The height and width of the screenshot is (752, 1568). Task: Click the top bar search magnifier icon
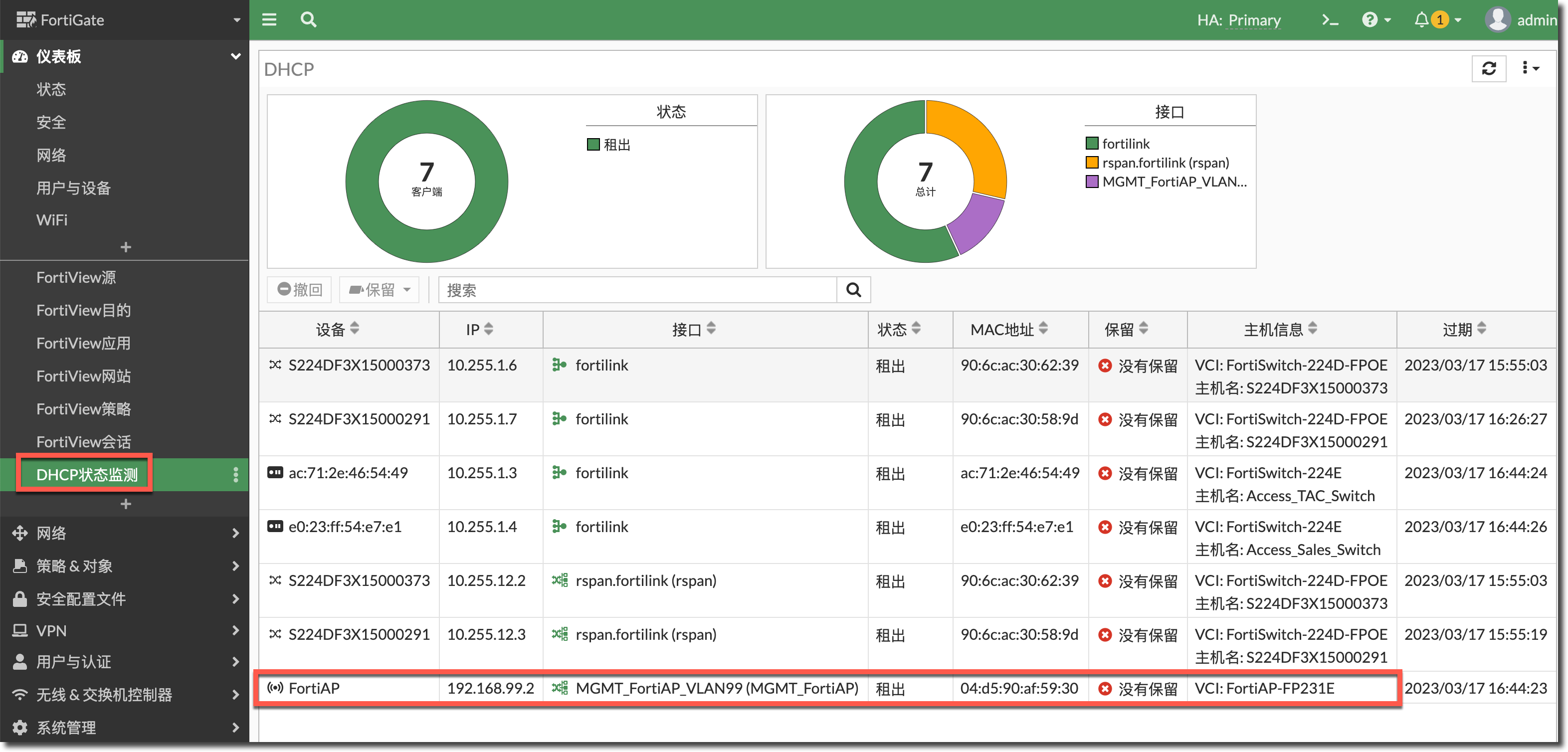click(309, 19)
